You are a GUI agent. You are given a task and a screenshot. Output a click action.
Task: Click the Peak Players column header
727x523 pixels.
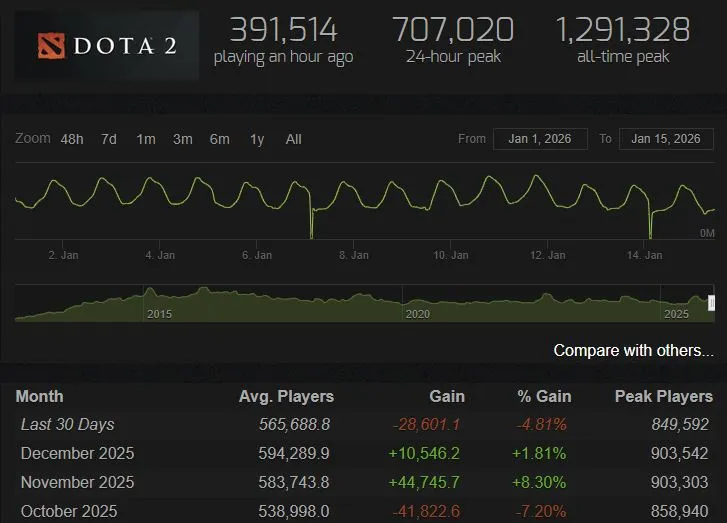tap(664, 396)
